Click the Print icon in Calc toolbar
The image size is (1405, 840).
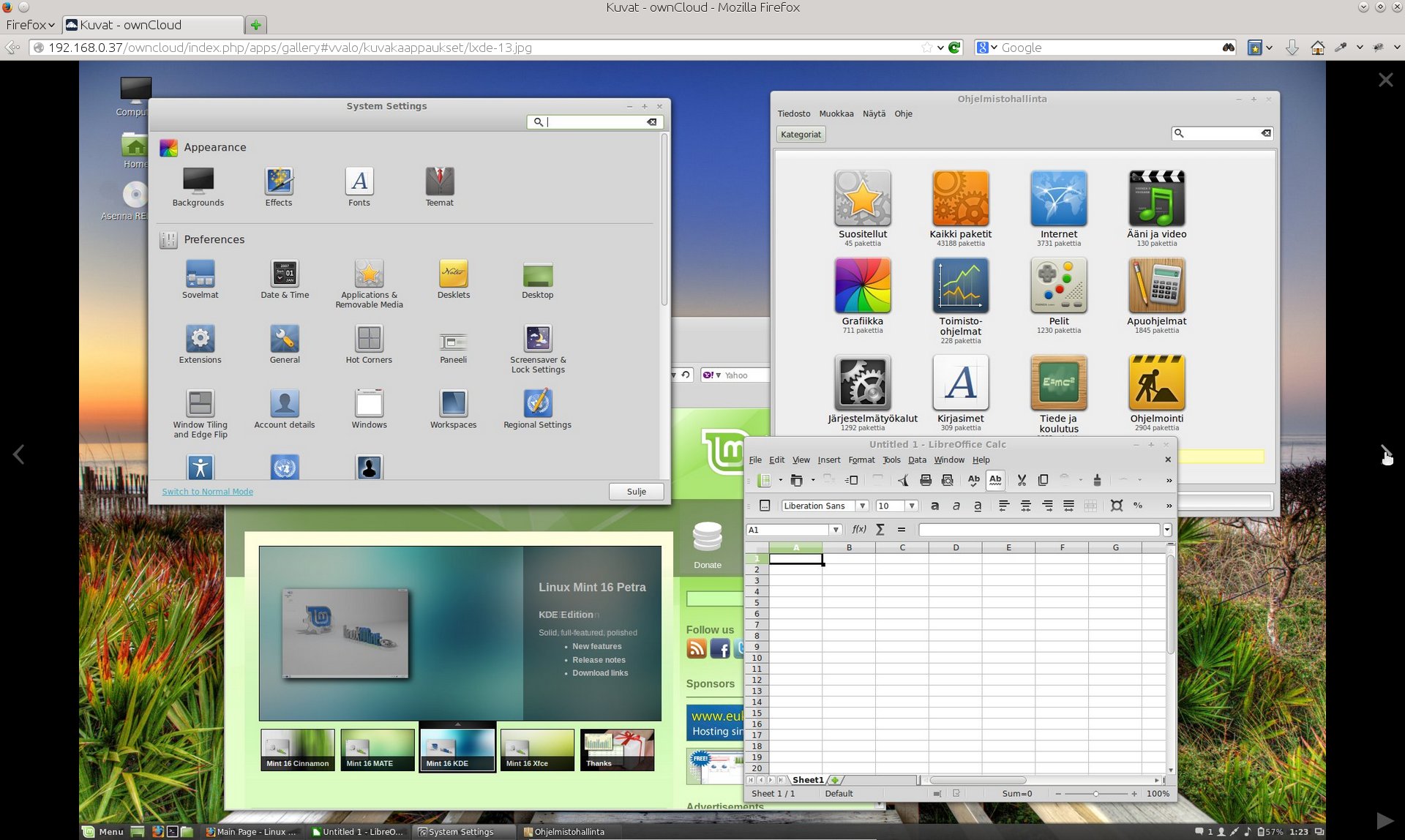[926, 480]
